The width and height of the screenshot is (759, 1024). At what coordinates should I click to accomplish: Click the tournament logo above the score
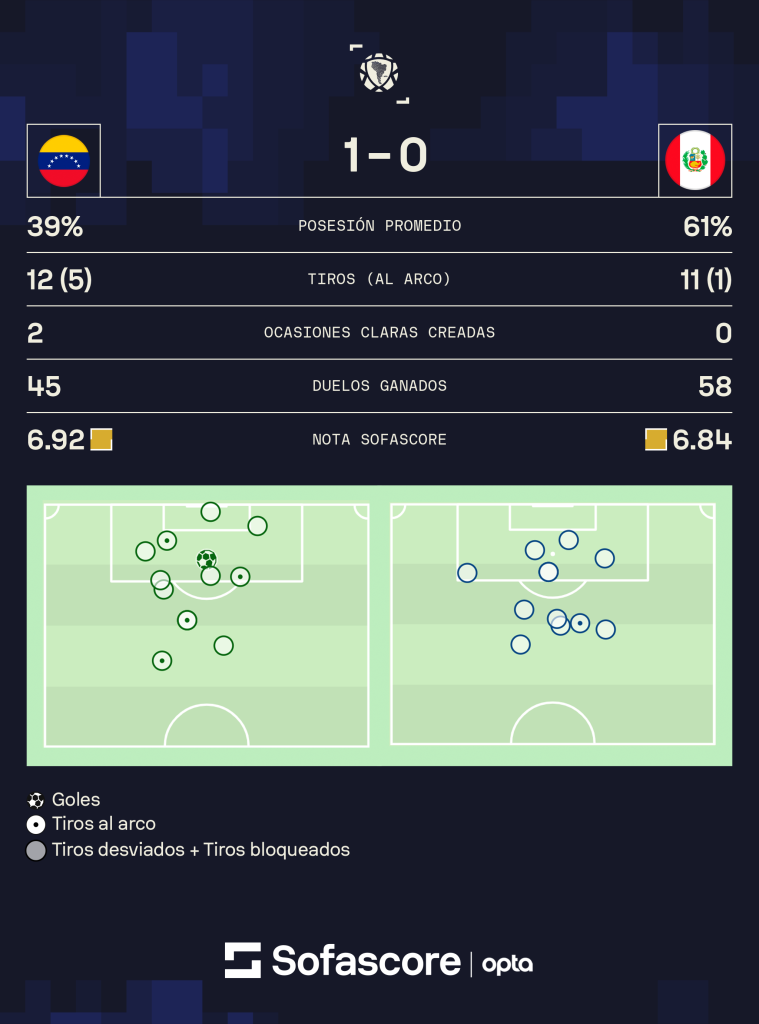pyautogui.click(x=380, y=73)
